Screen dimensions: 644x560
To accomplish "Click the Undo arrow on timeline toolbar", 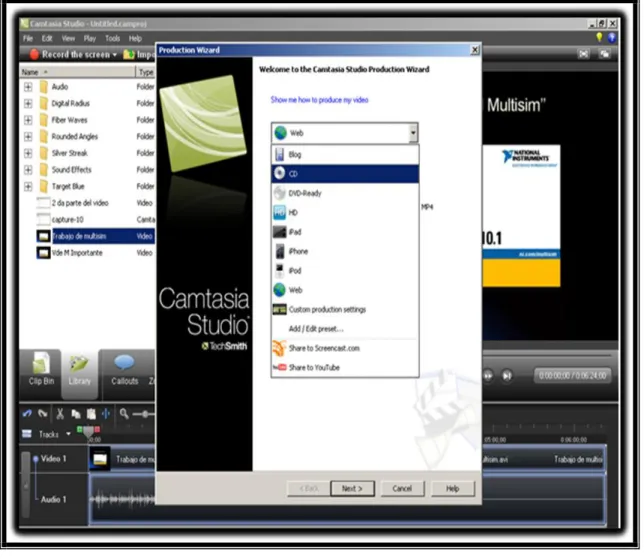I will (x=27, y=414).
